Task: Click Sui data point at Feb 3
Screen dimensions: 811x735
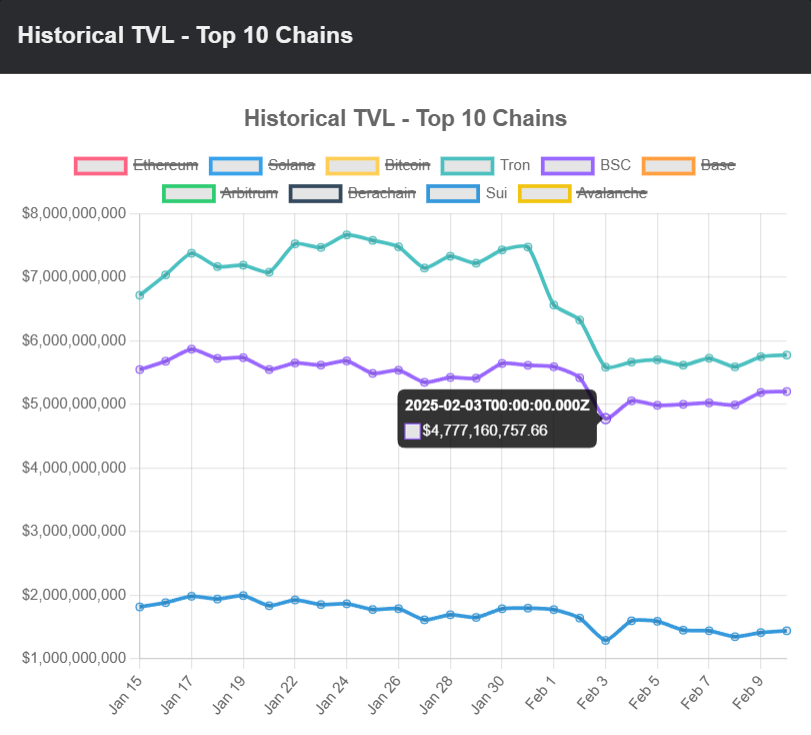Action: tap(605, 640)
